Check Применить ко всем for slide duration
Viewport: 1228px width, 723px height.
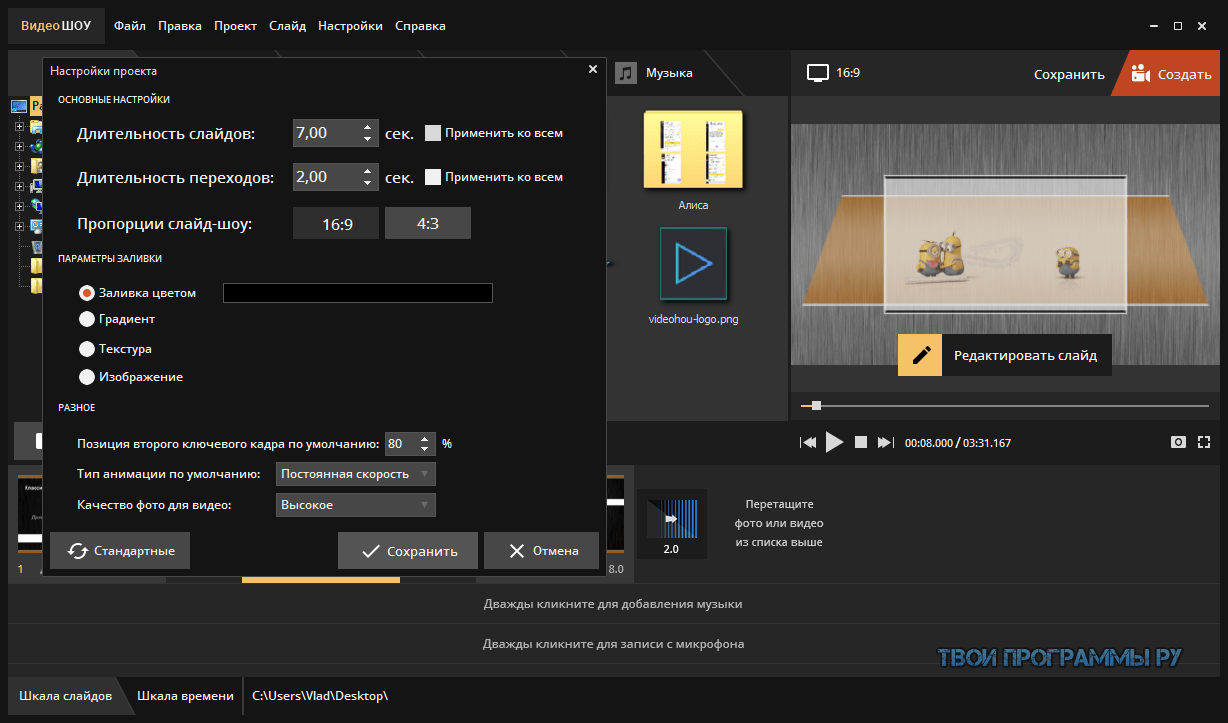click(433, 132)
